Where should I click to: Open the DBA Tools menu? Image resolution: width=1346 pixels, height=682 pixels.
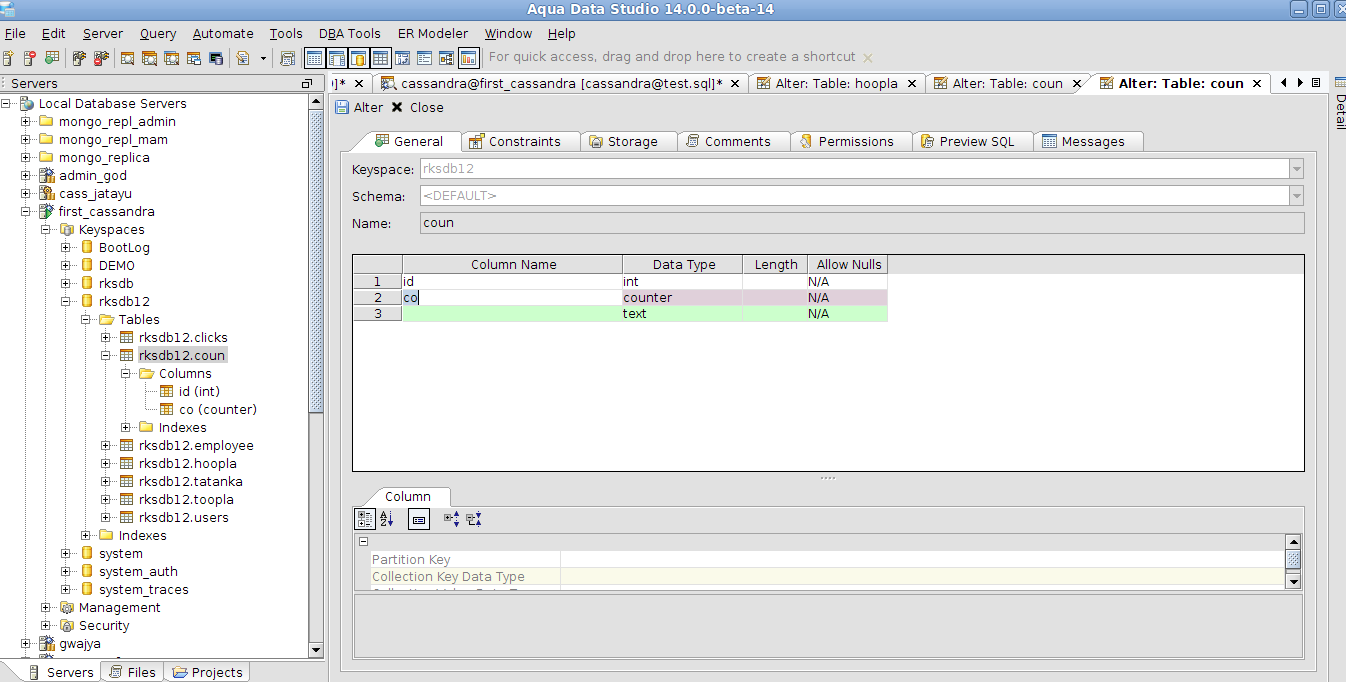pyautogui.click(x=350, y=33)
